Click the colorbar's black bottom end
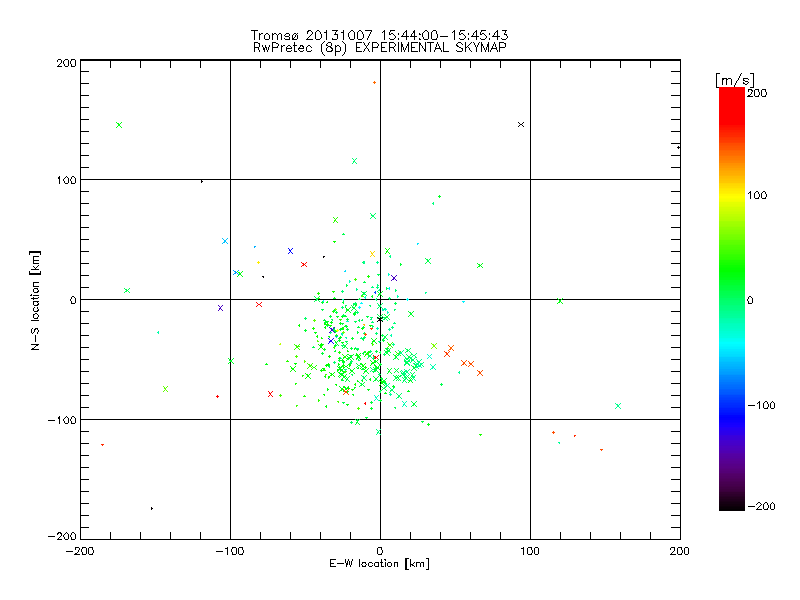Image resolution: width=800 pixels, height=600 pixels. (732, 506)
